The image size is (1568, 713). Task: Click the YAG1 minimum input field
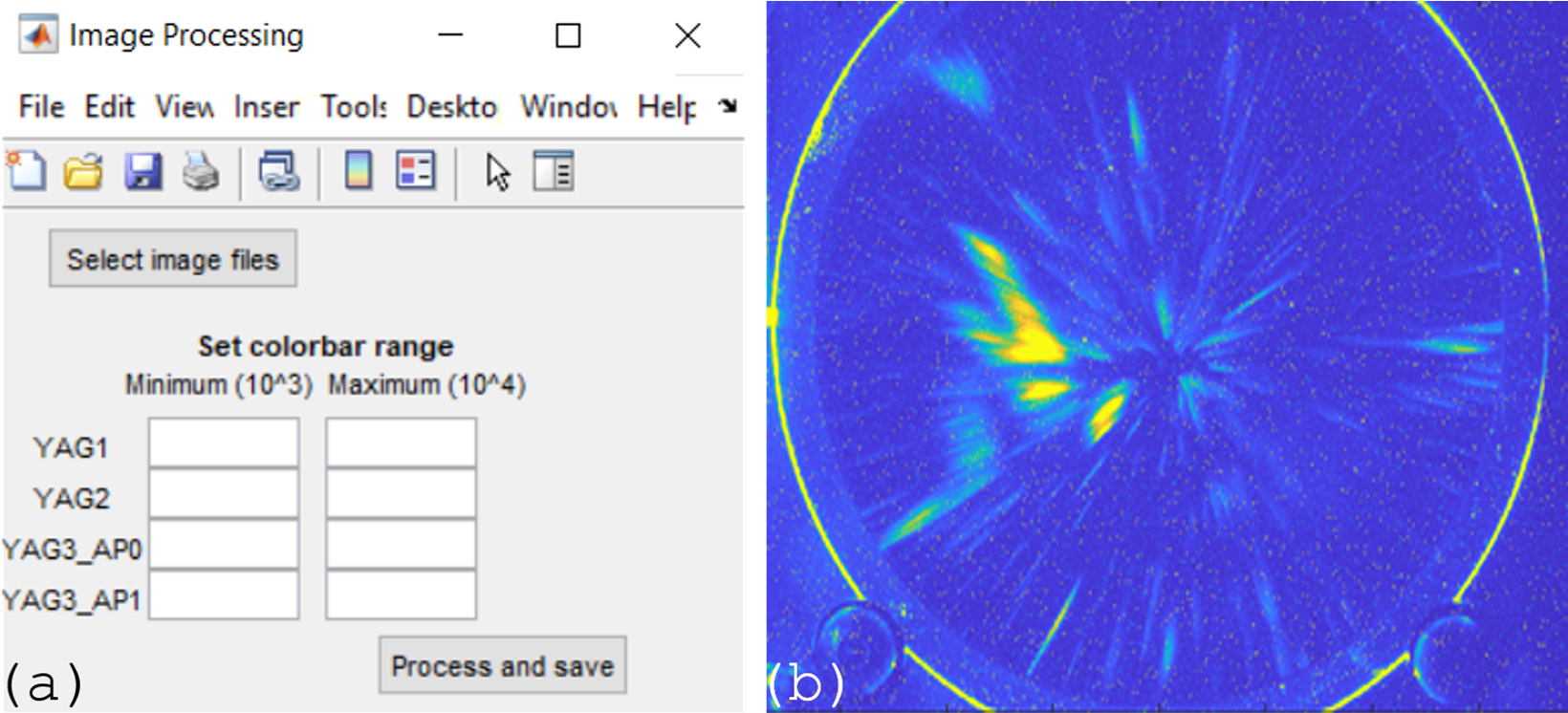224,443
